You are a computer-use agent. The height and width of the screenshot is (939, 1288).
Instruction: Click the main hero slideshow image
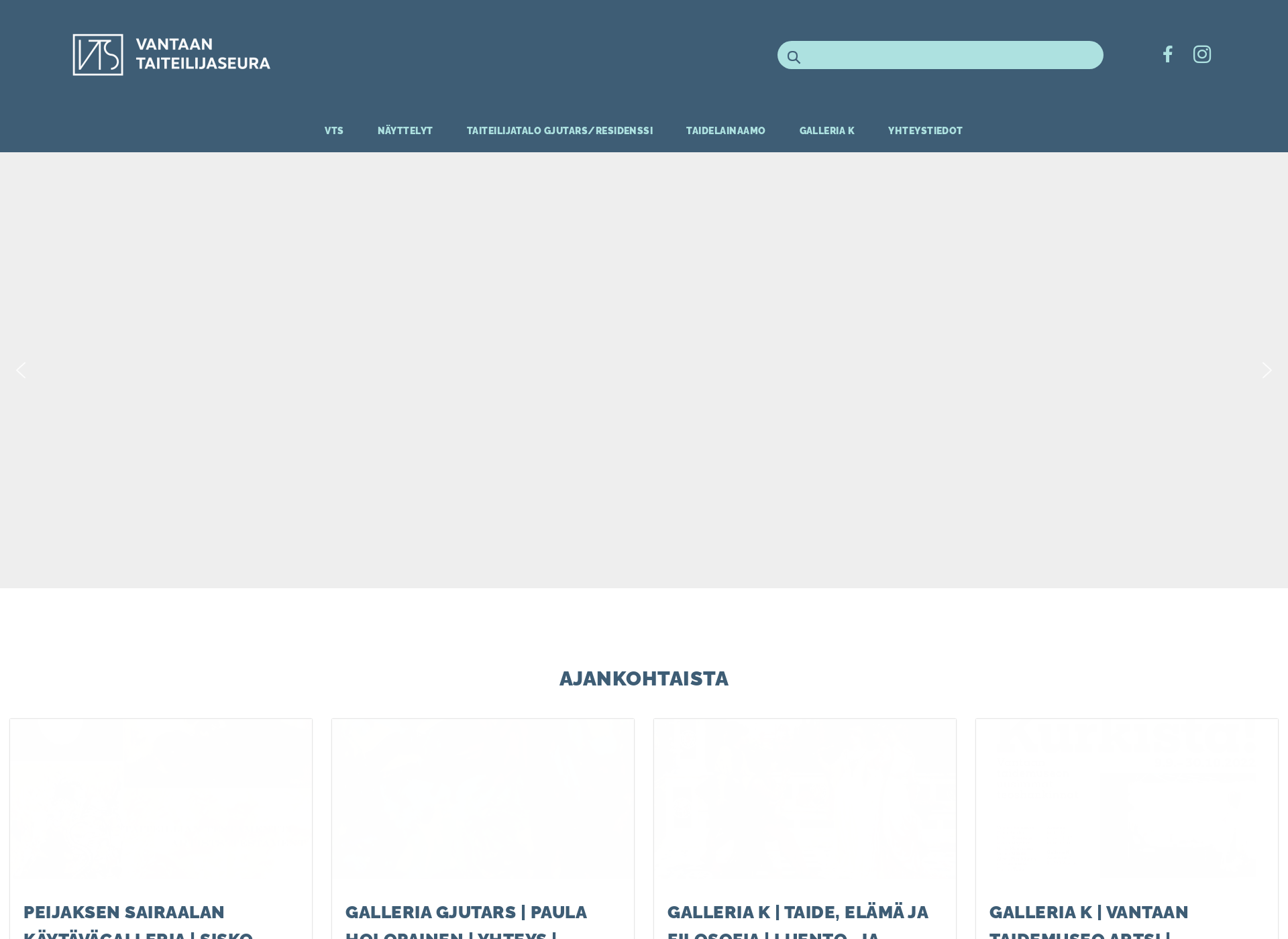(x=644, y=370)
